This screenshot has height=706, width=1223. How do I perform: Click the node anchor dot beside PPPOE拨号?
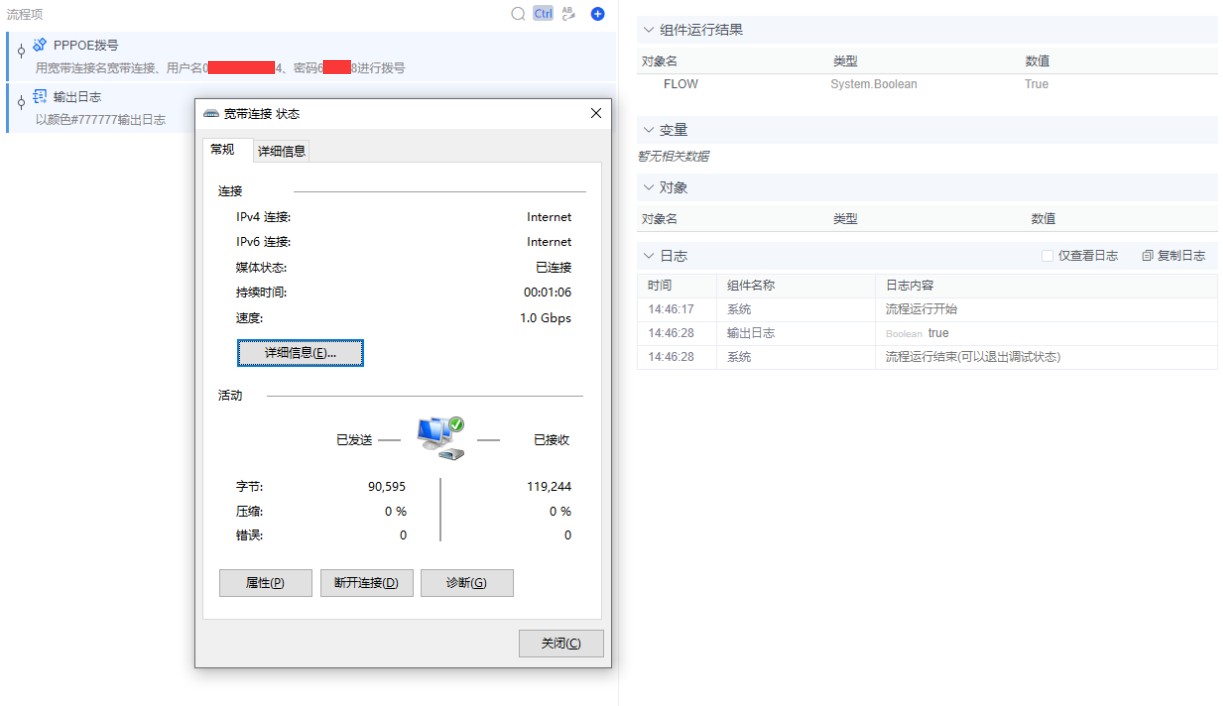pyautogui.click(x=20, y=49)
